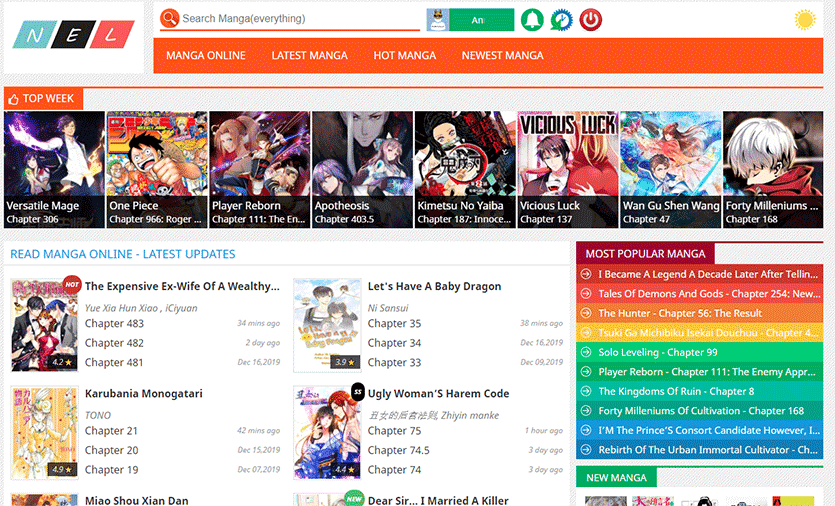Open Chapter 74.5 link
The image size is (835, 506).
(398, 450)
